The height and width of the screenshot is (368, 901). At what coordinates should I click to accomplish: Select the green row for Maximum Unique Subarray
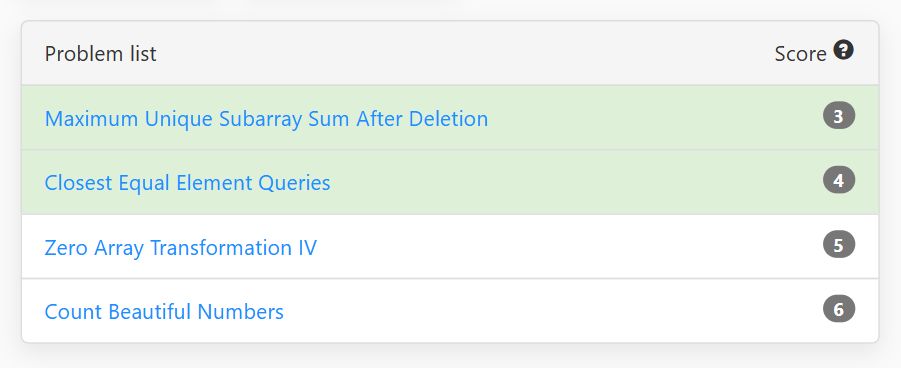450,118
